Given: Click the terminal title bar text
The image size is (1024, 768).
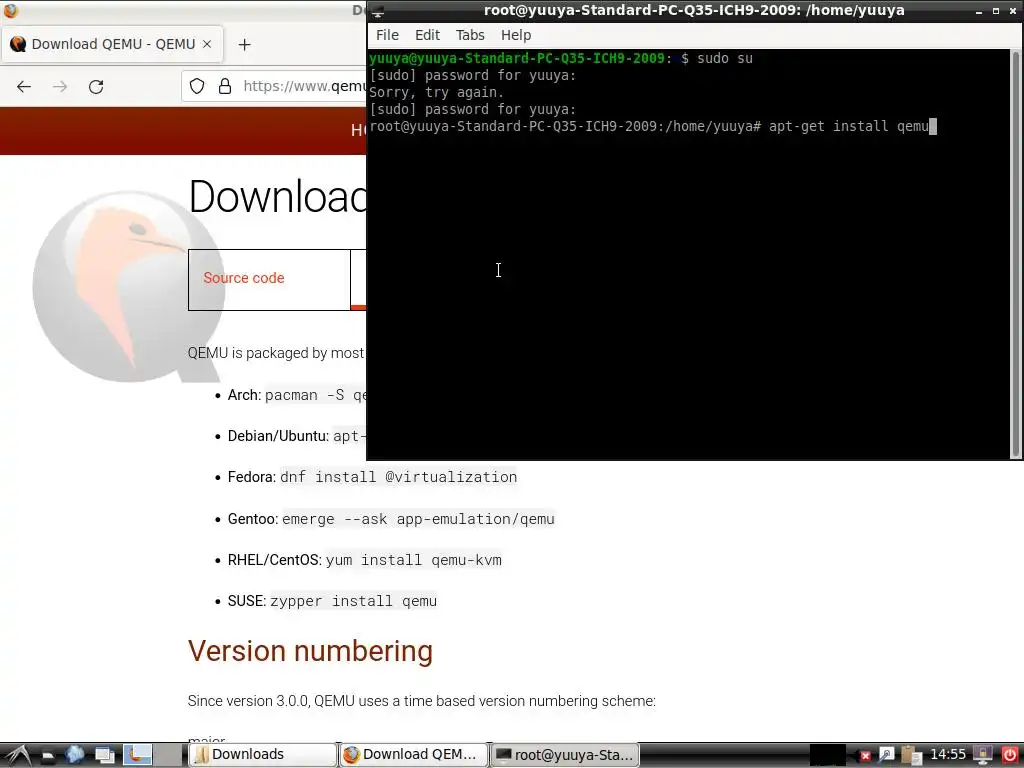Looking at the screenshot, I should click(694, 10).
